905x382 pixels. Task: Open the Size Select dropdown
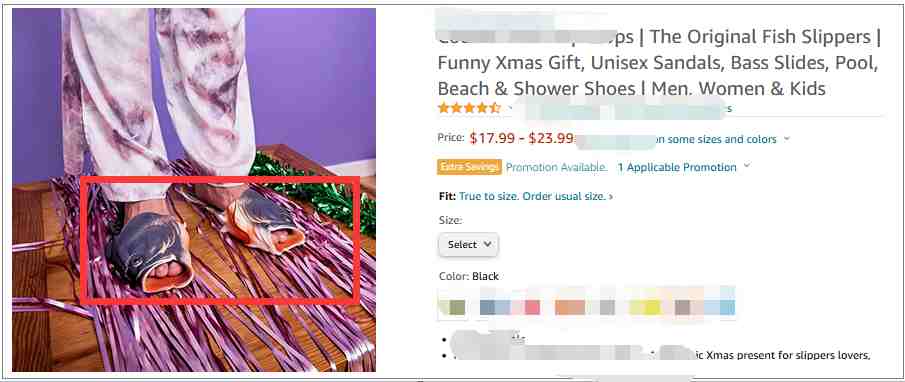click(469, 245)
